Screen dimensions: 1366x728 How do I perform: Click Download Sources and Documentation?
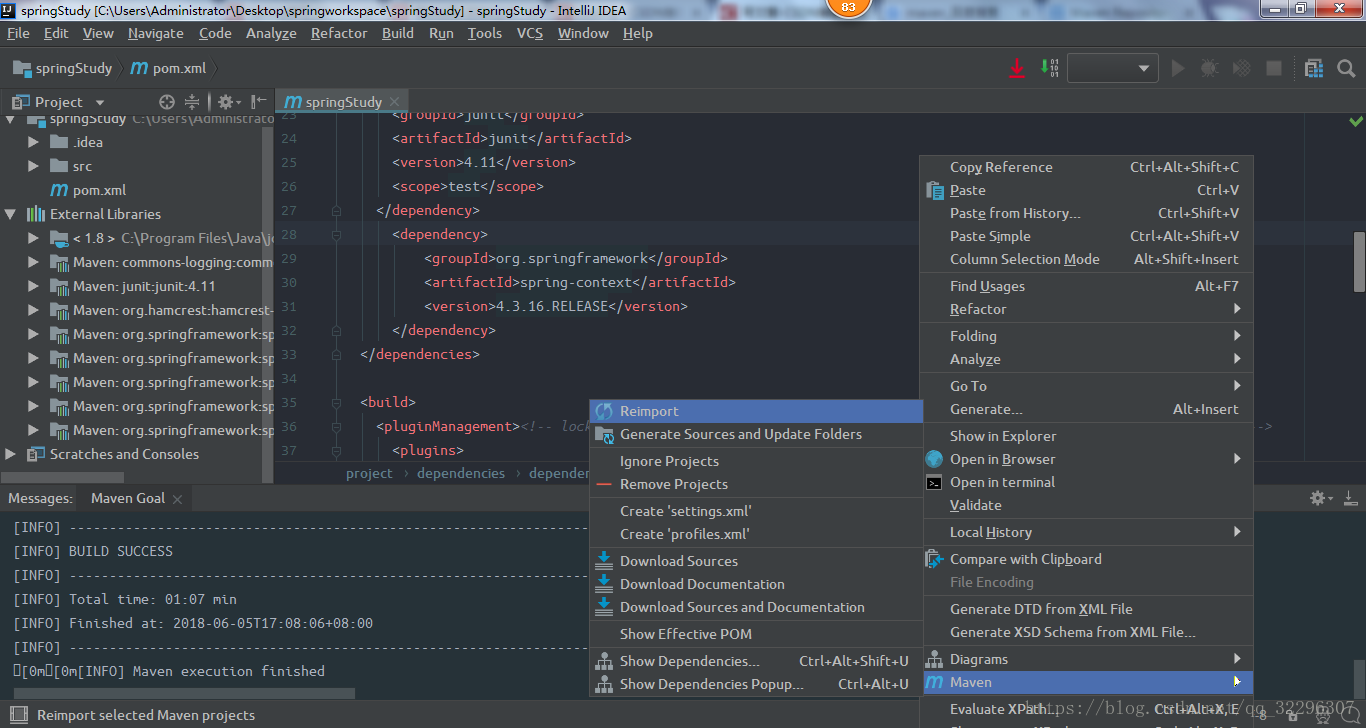click(x=756, y=607)
